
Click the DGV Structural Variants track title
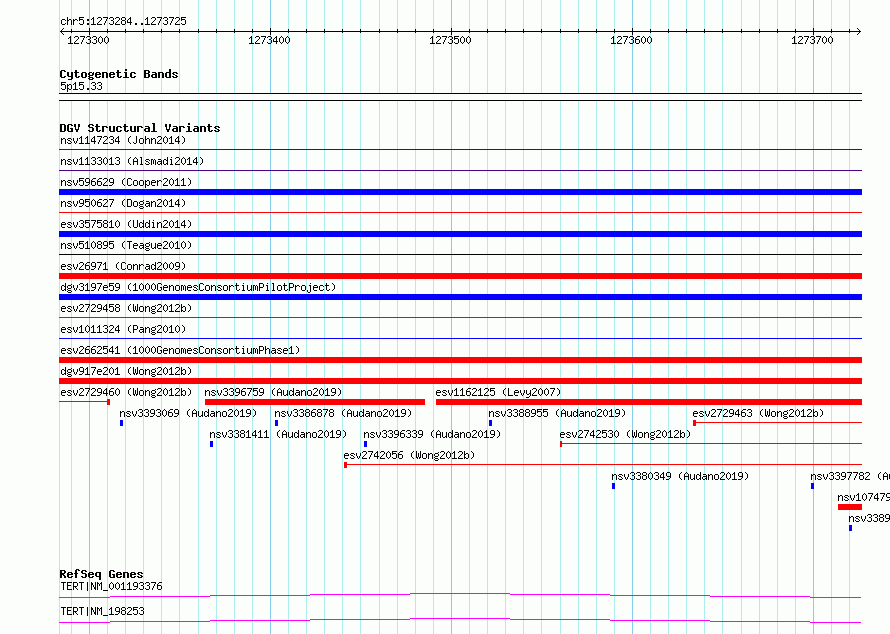click(140, 128)
